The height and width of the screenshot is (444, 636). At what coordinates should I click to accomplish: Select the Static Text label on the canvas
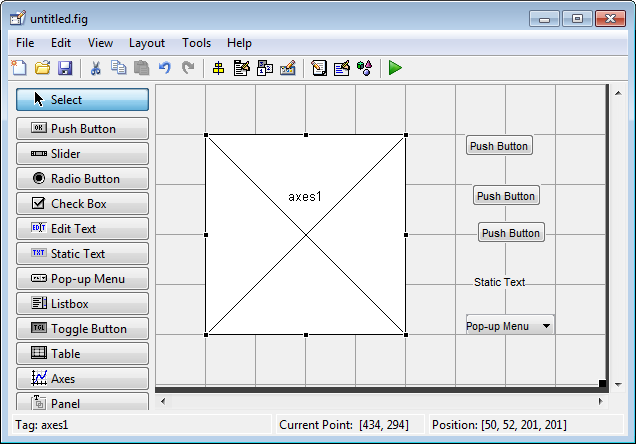(x=499, y=282)
